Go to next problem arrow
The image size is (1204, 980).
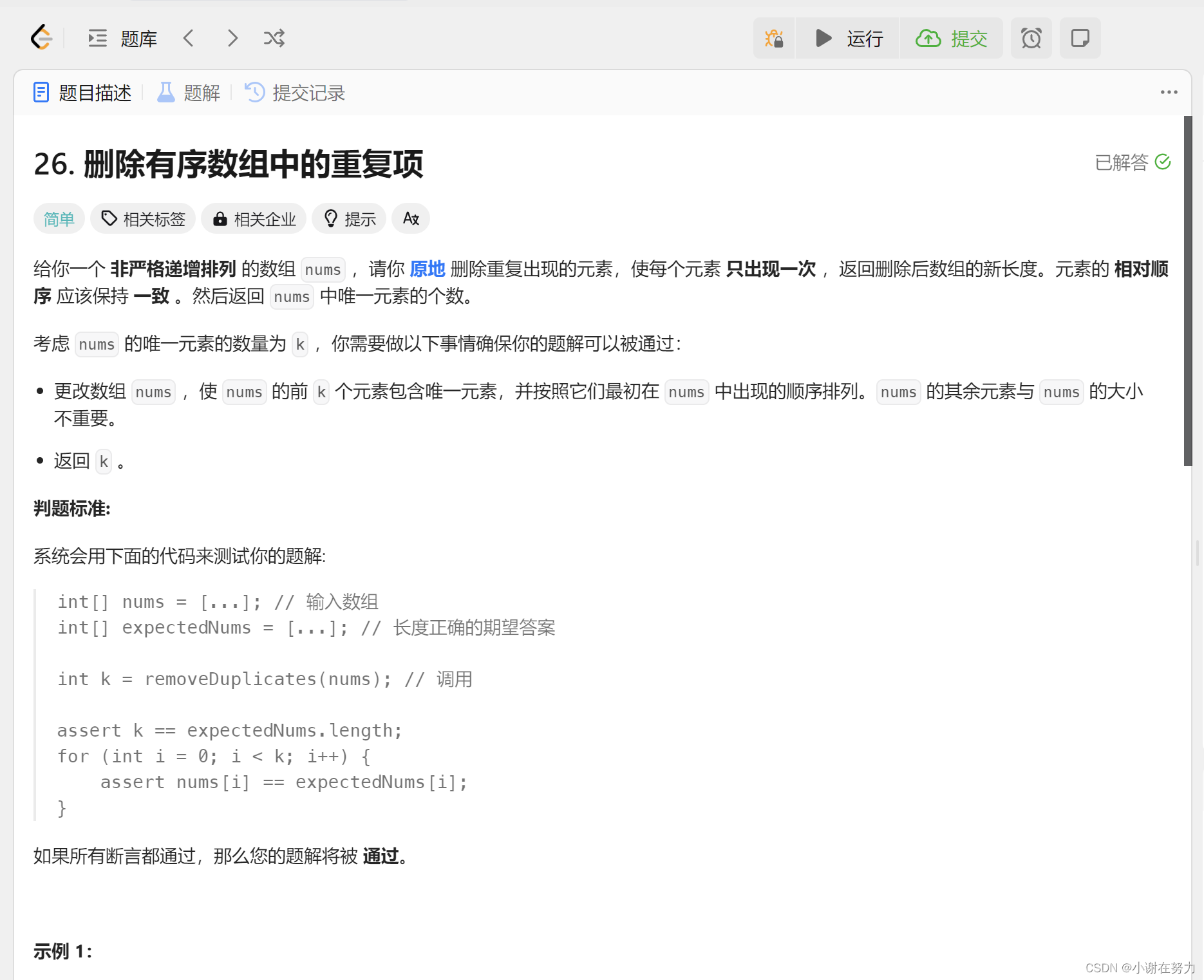click(x=232, y=39)
